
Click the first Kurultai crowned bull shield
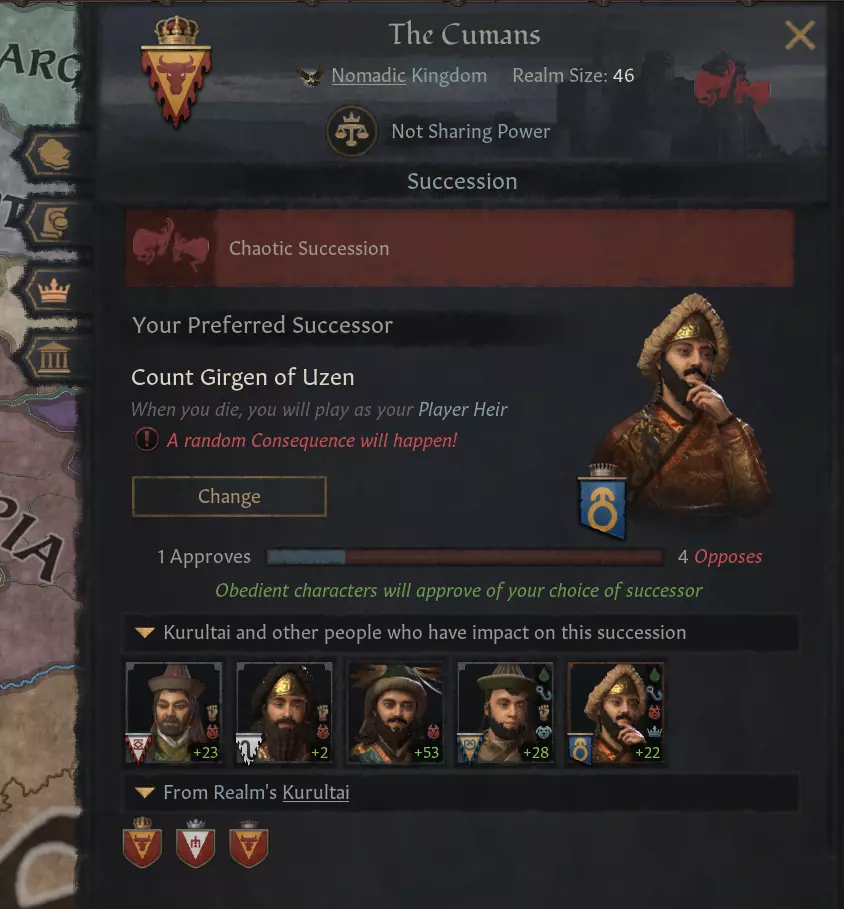pos(143,842)
